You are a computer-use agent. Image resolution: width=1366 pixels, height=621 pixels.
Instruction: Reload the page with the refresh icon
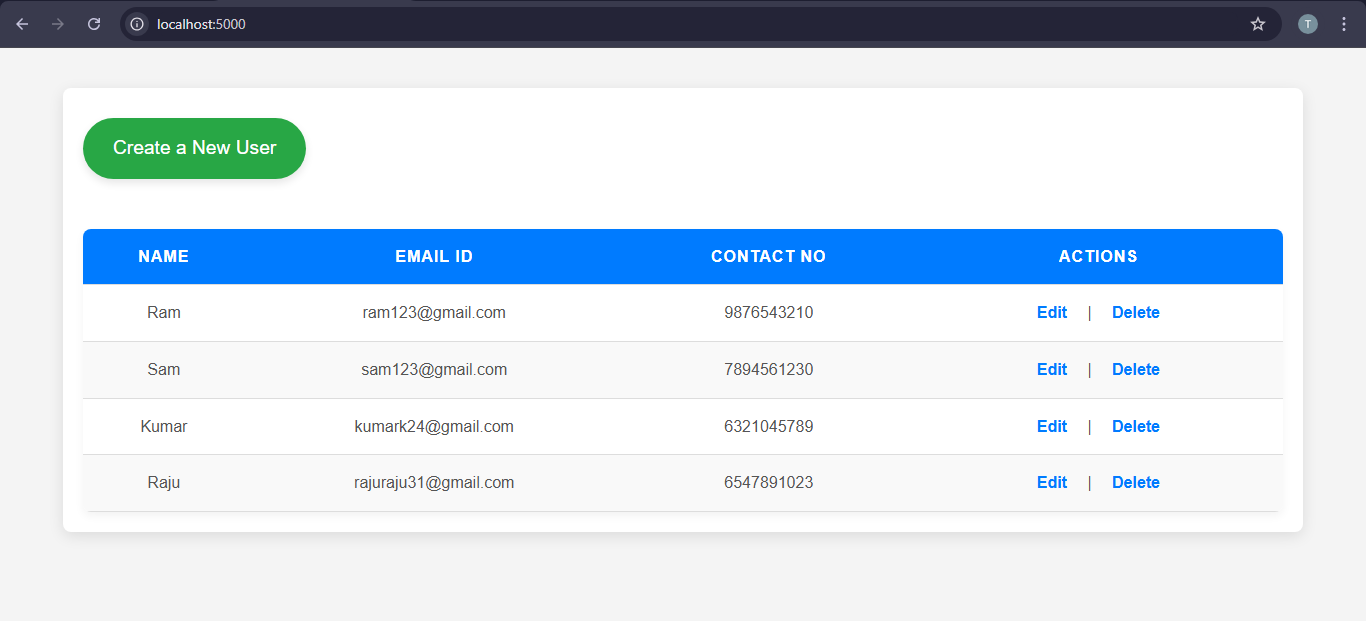[x=94, y=24]
